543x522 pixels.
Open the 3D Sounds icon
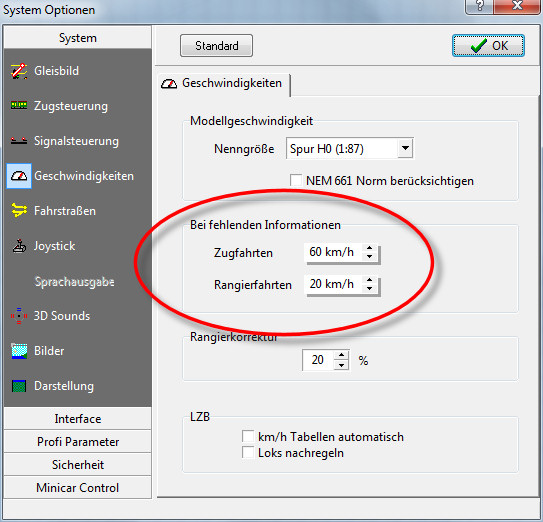click(19, 316)
